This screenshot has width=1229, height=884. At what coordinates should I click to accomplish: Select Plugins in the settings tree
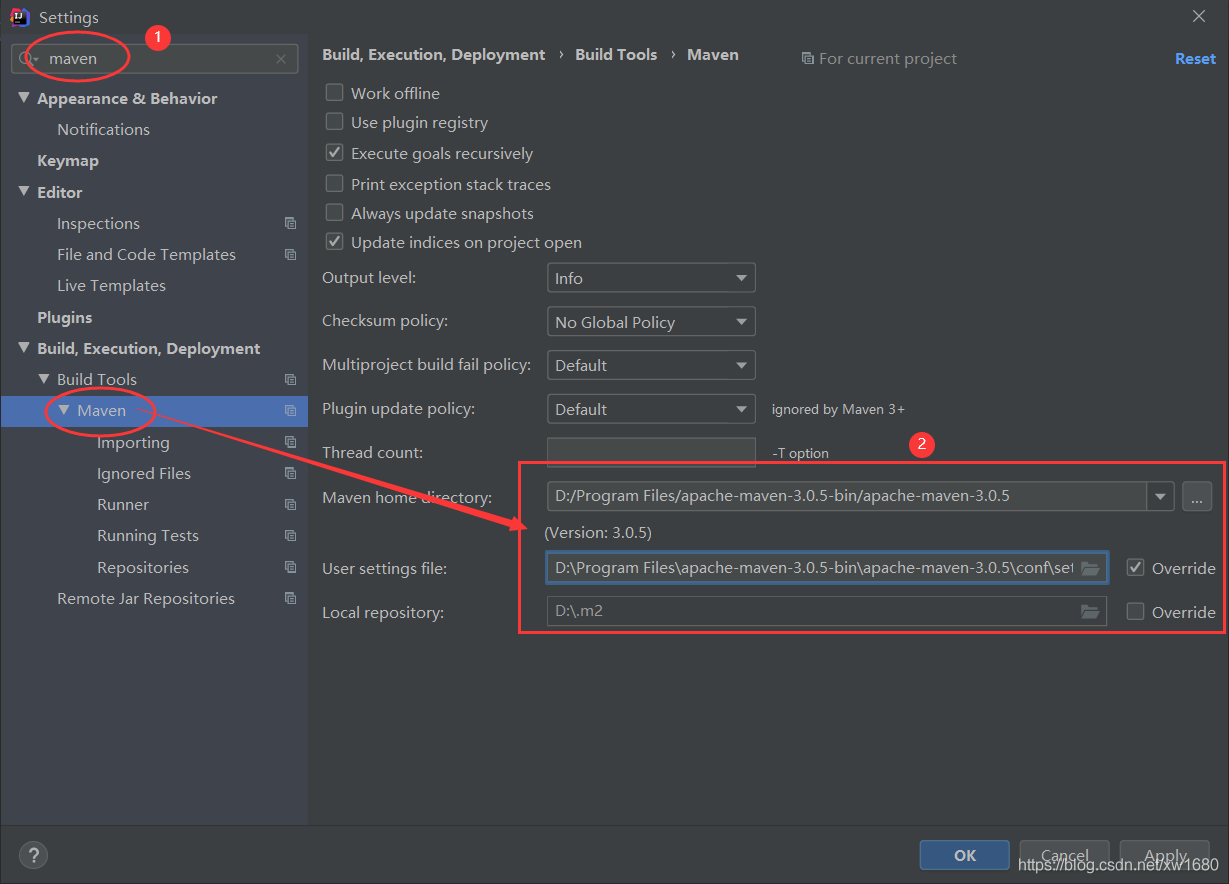coord(65,317)
